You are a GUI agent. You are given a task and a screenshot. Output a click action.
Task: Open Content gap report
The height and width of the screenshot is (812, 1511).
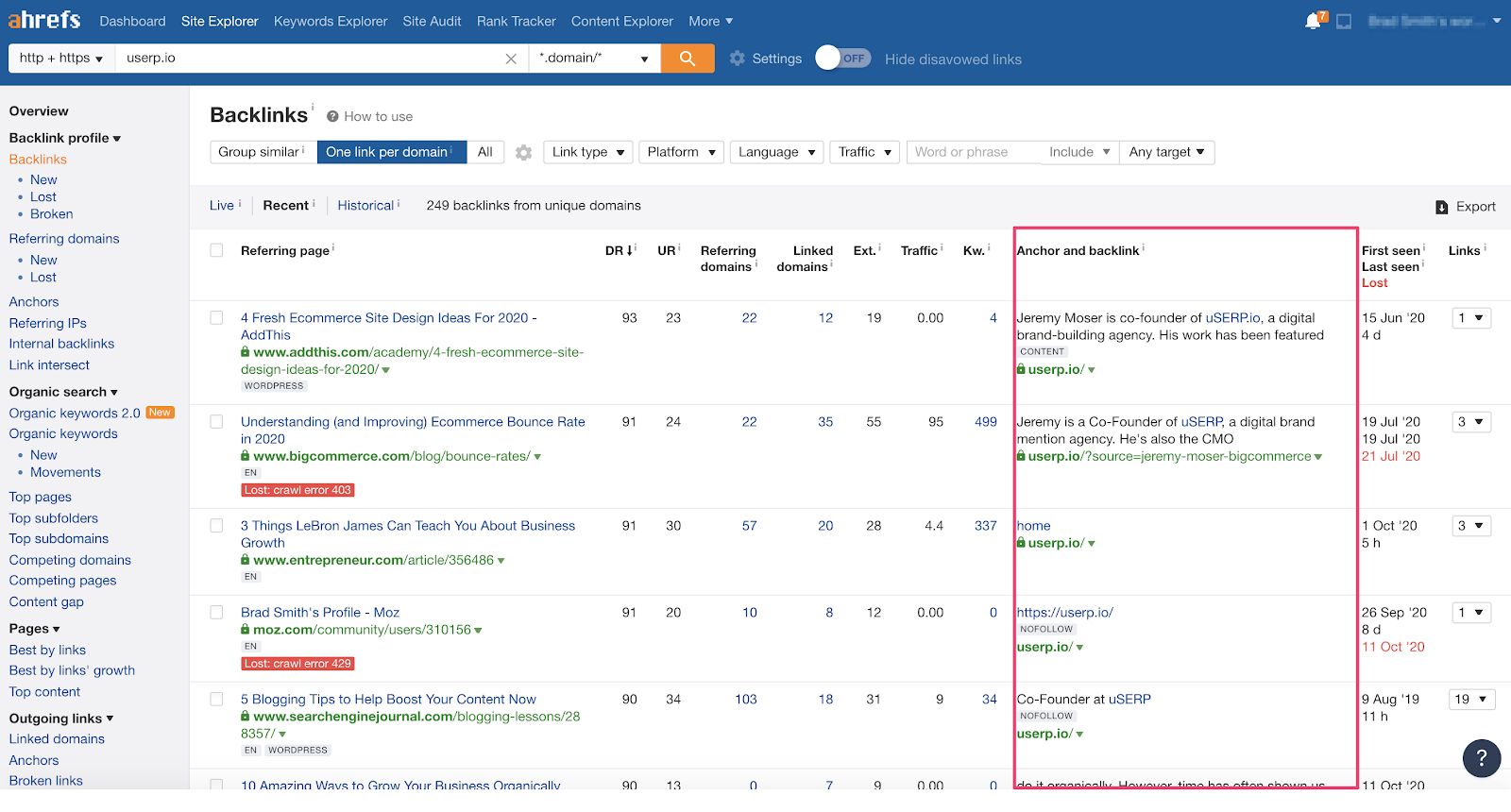tap(46, 602)
